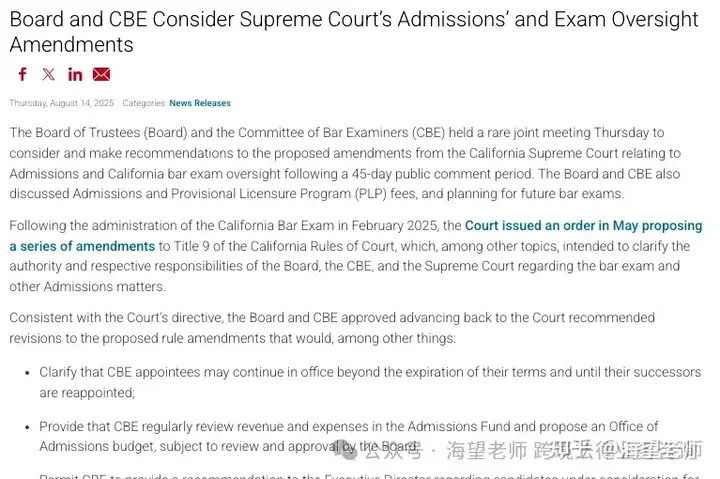The image size is (720, 479).
Task: Open the News Releases category link
Action: [200, 103]
